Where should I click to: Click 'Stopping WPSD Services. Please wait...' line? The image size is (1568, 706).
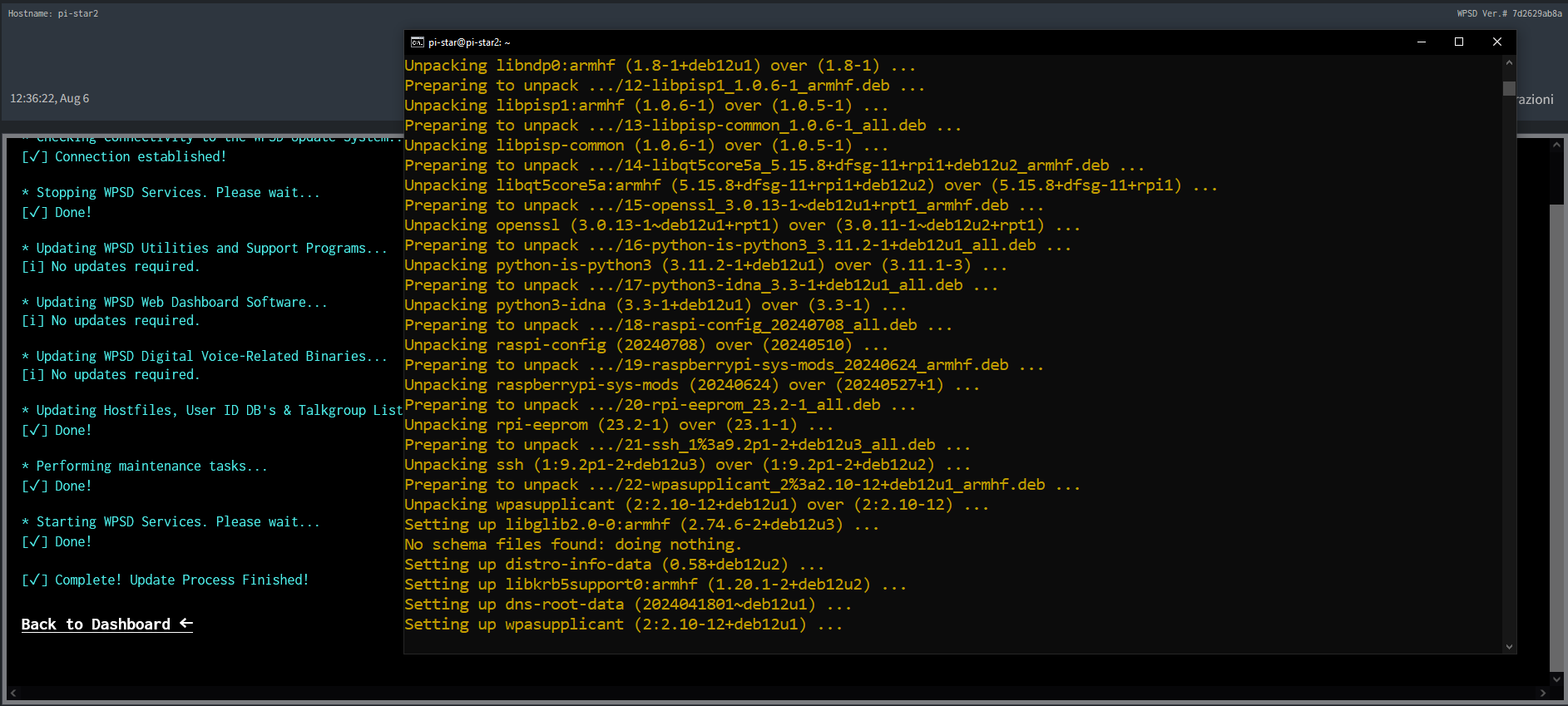point(171,192)
